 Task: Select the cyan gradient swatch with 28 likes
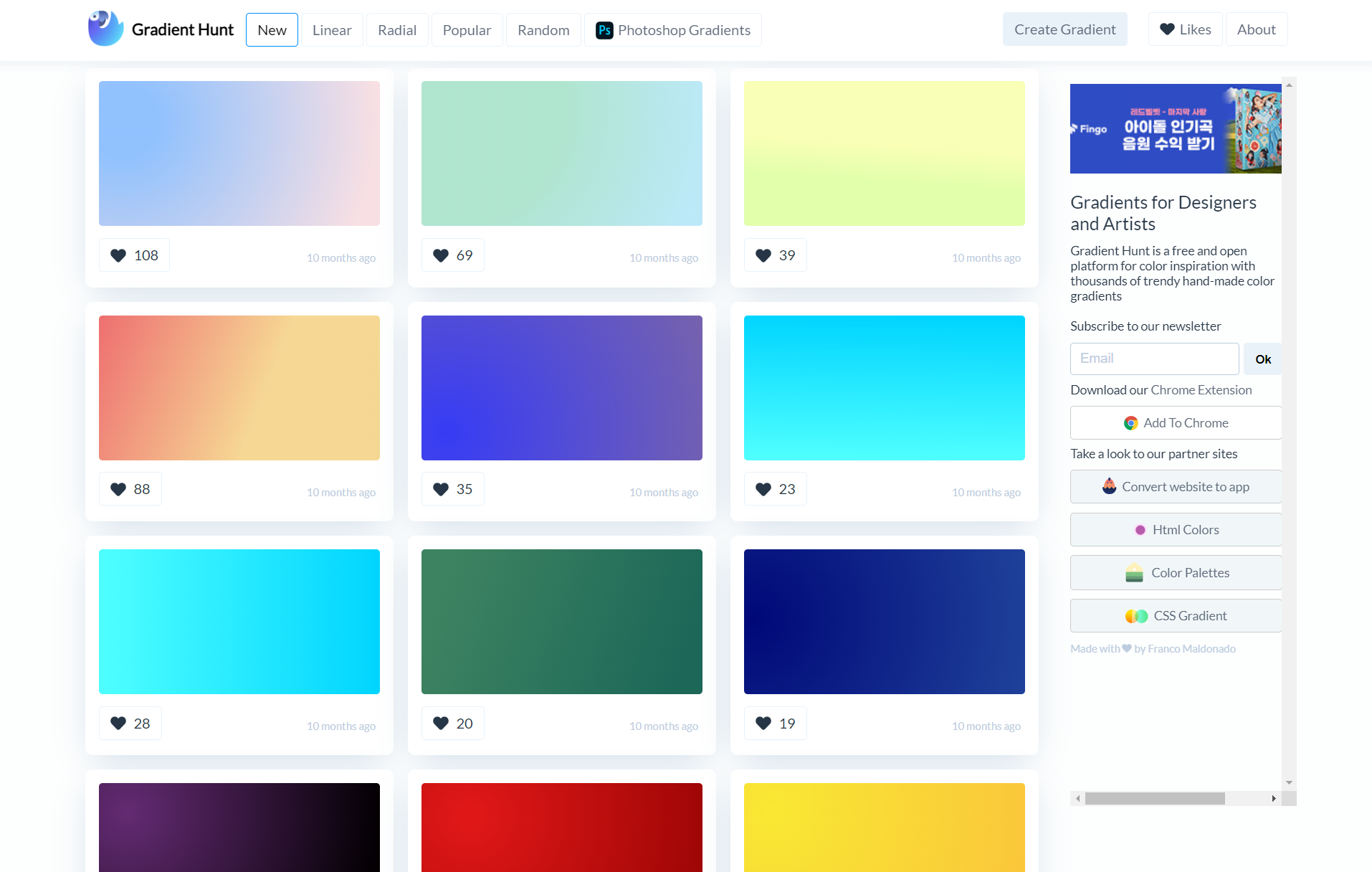tap(239, 622)
